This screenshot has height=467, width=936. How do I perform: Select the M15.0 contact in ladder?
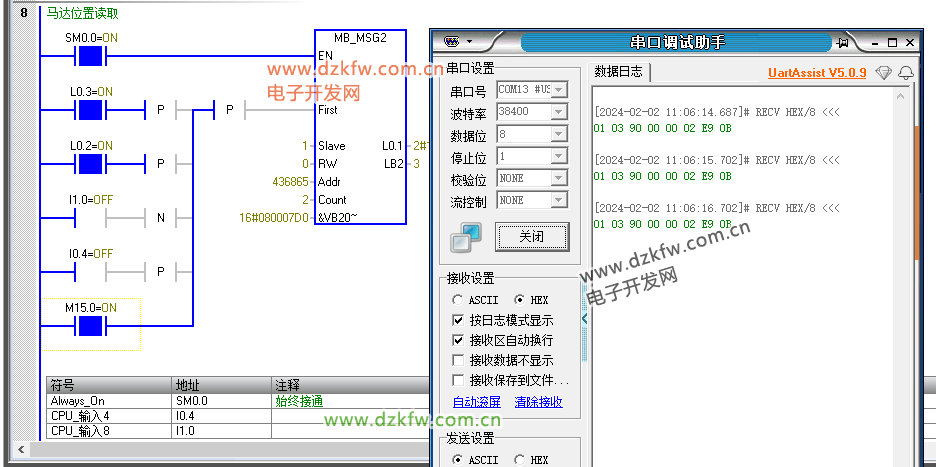tap(91, 326)
